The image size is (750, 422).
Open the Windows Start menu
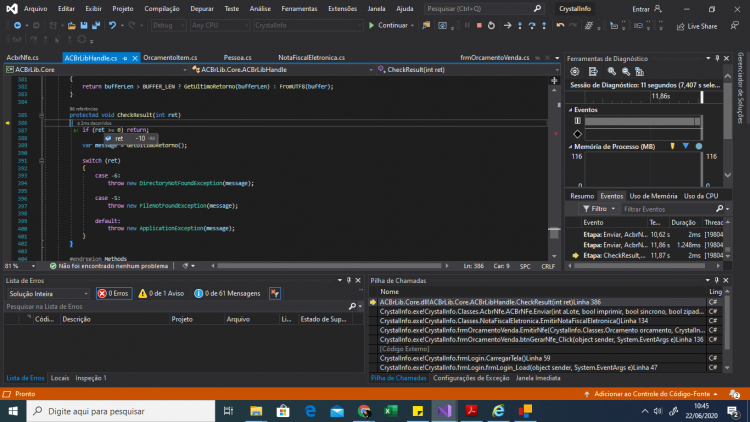point(13,411)
